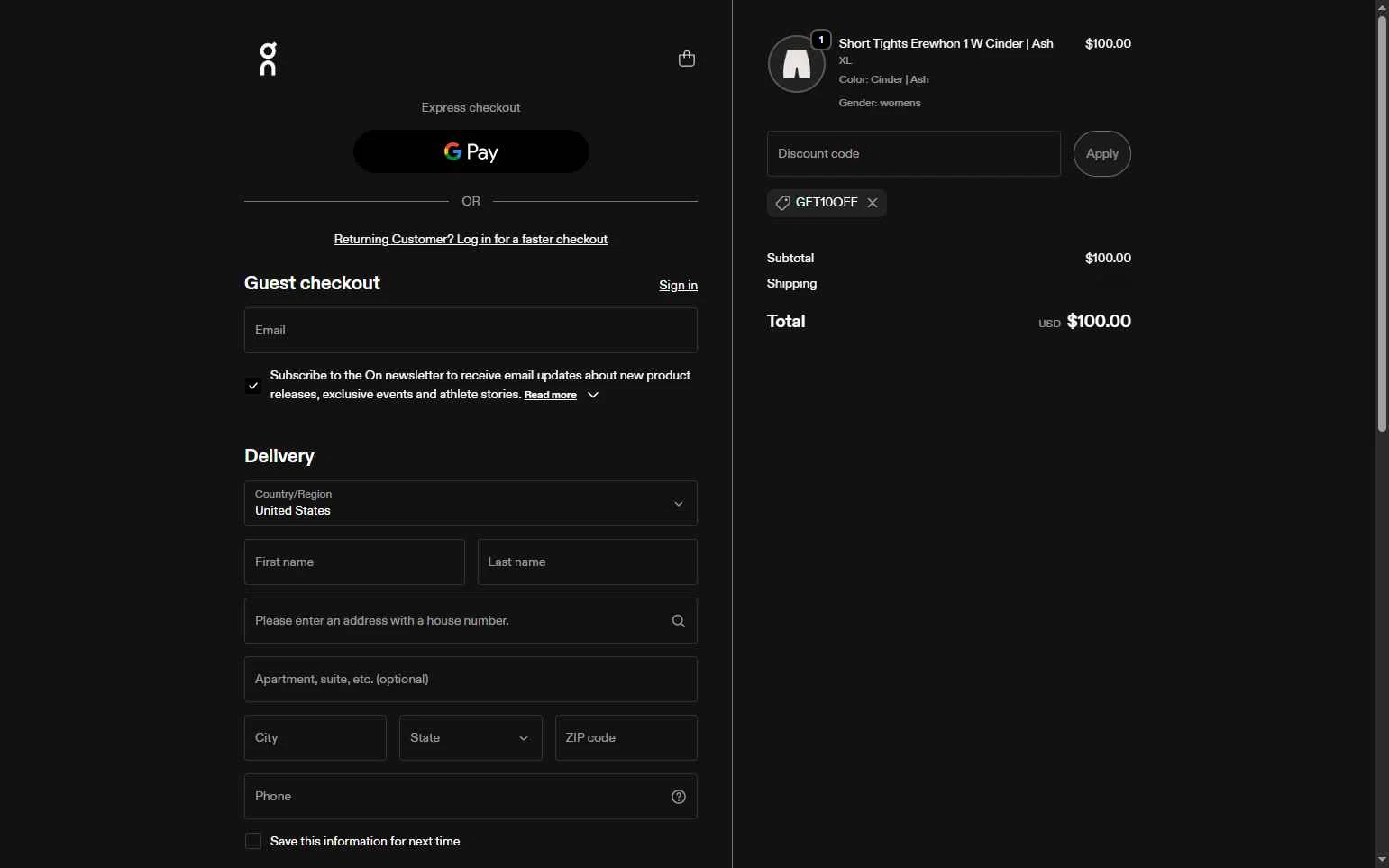Click the Read more link
The height and width of the screenshot is (868, 1389).
tap(550, 395)
